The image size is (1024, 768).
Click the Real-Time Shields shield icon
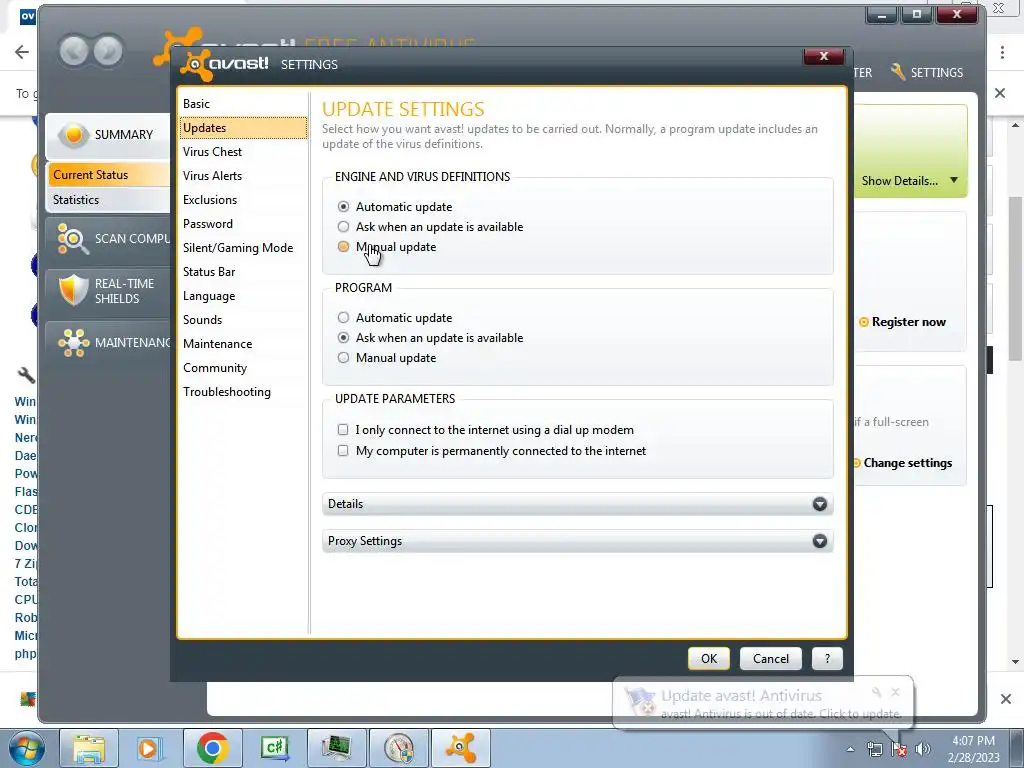pyautogui.click(x=73, y=290)
